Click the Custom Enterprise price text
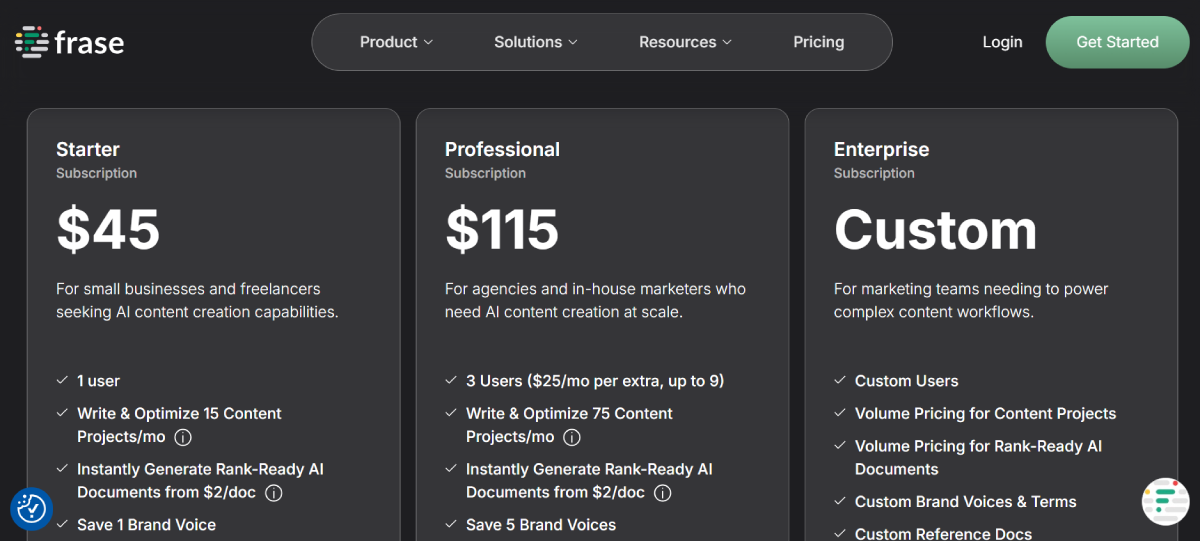 (935, 230)
